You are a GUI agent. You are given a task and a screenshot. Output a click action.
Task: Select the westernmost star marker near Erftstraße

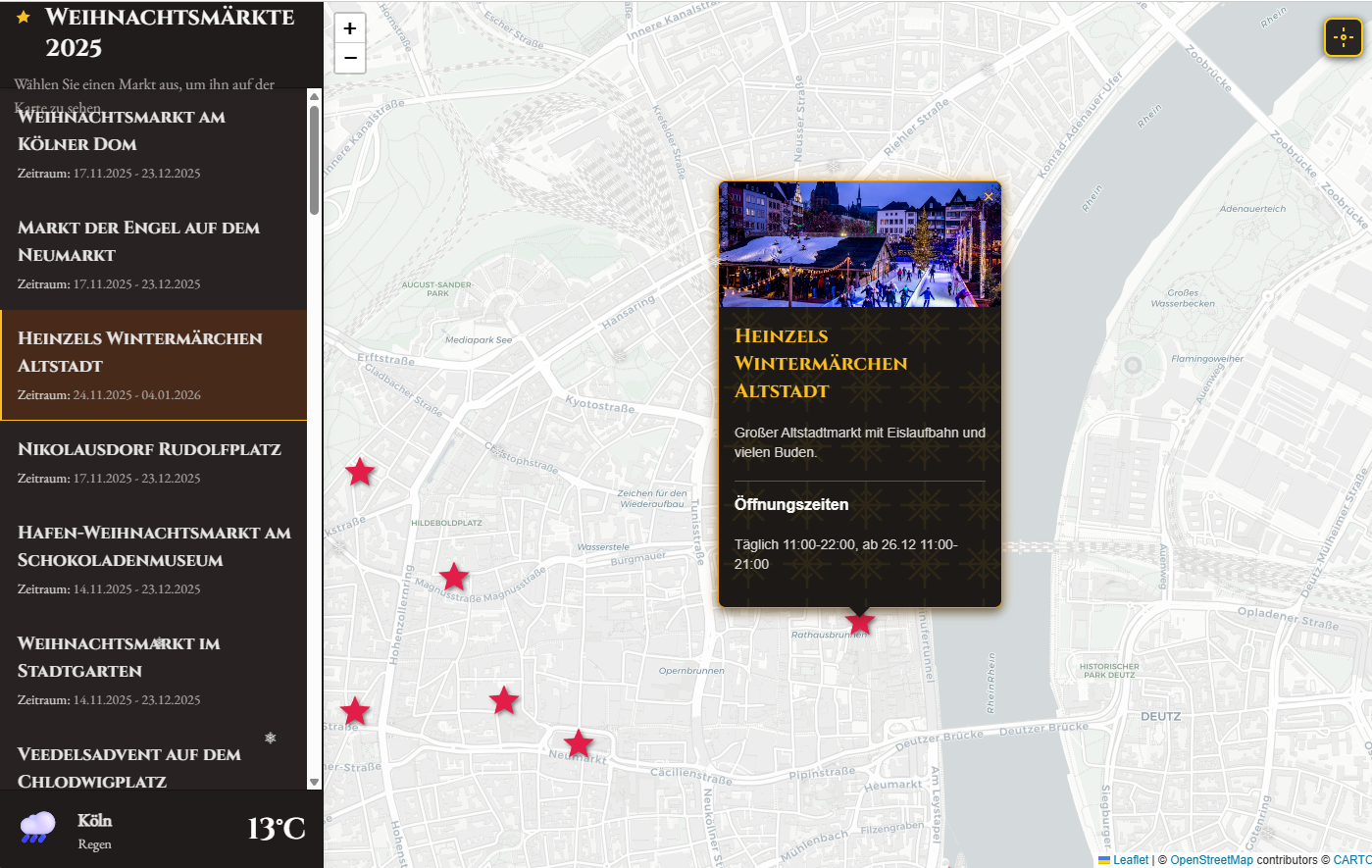coord(360,472)
